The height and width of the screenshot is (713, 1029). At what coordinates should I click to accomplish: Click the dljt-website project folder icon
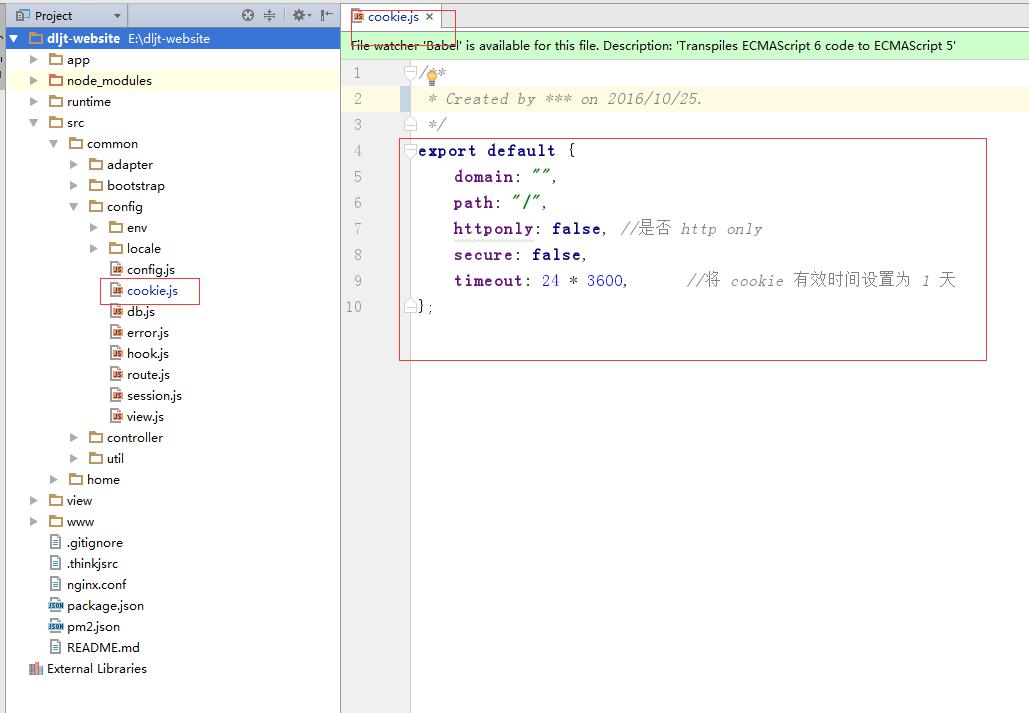pyautogui.click(x=36, y=38)
